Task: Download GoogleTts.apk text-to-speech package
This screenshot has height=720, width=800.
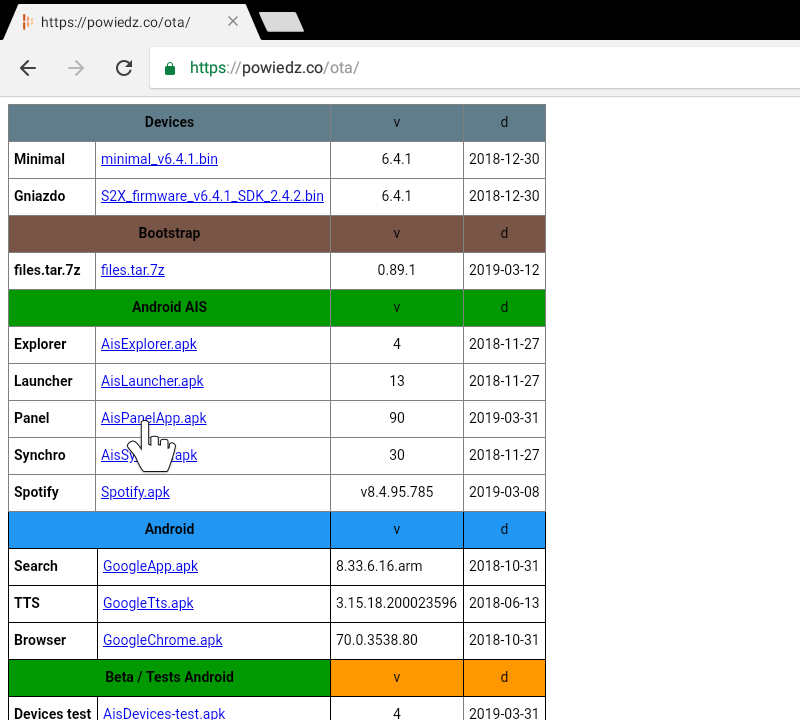Action: [147, 603]
